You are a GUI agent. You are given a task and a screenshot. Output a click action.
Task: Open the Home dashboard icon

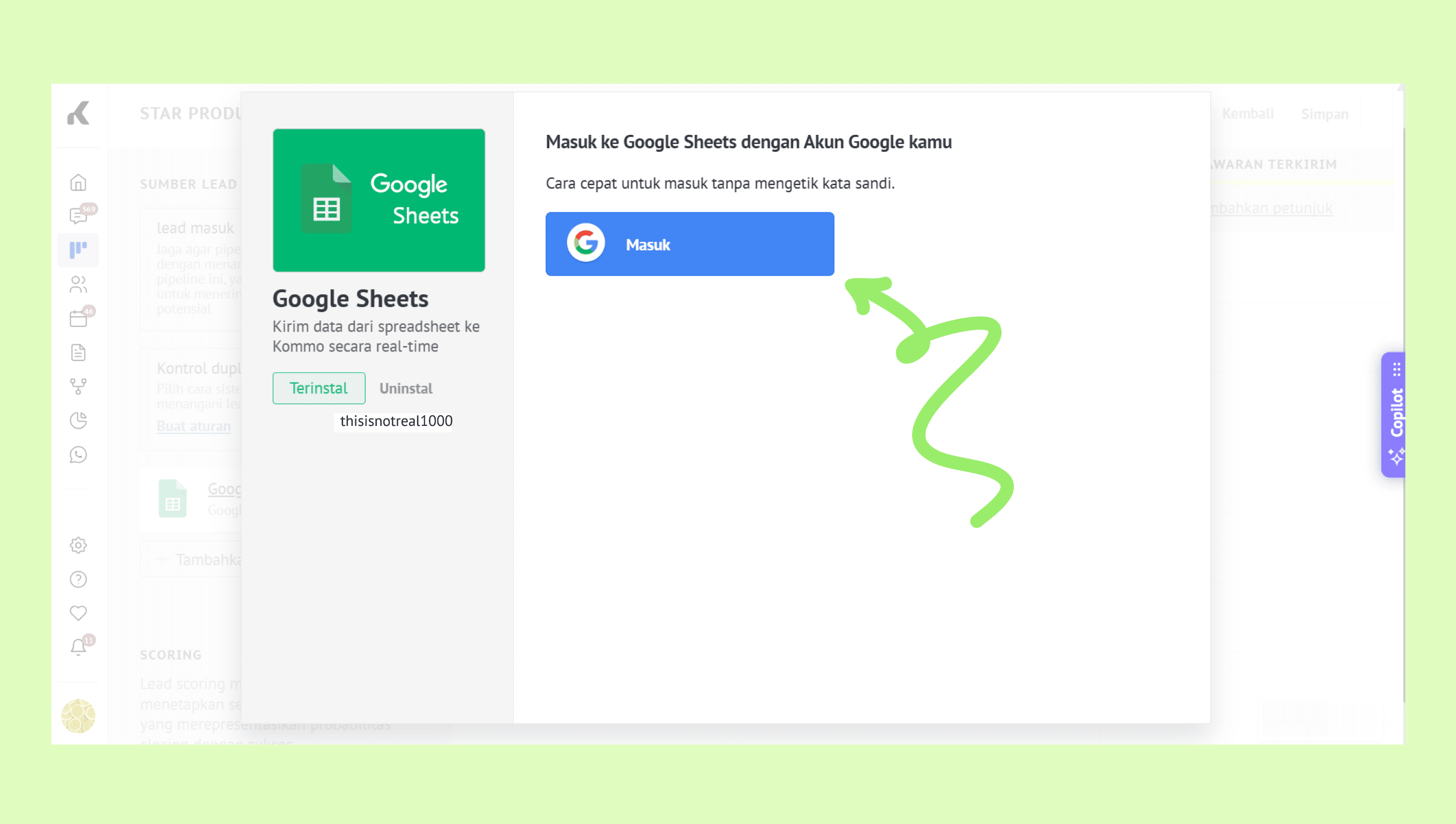click(x=78, y=182)
